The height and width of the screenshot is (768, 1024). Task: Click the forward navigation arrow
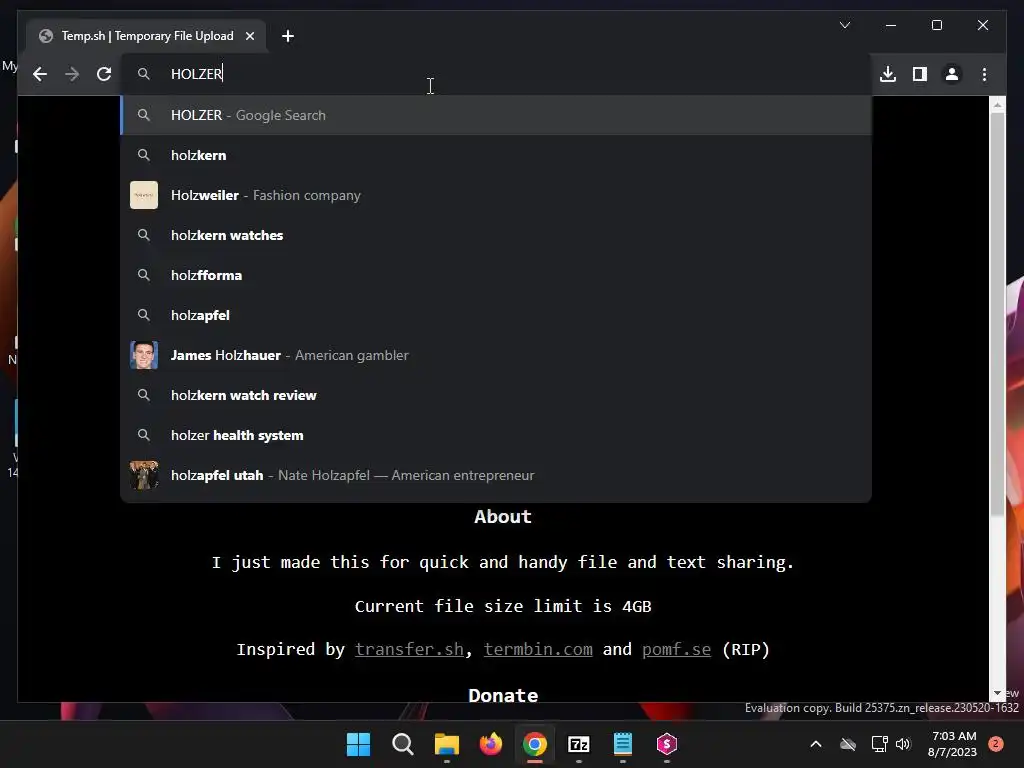(72, 74)
